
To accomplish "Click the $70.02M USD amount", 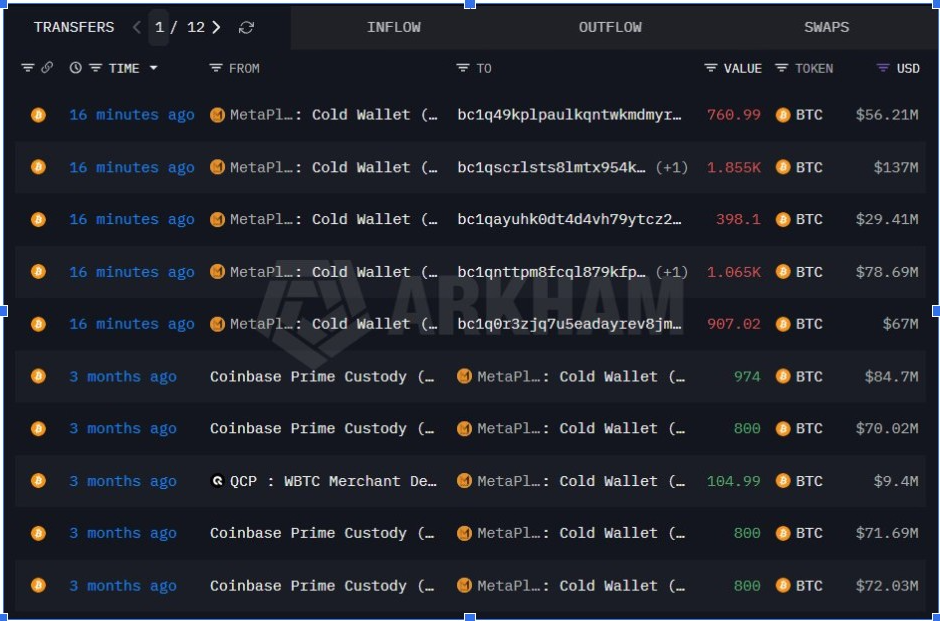I will pos(887,429).
